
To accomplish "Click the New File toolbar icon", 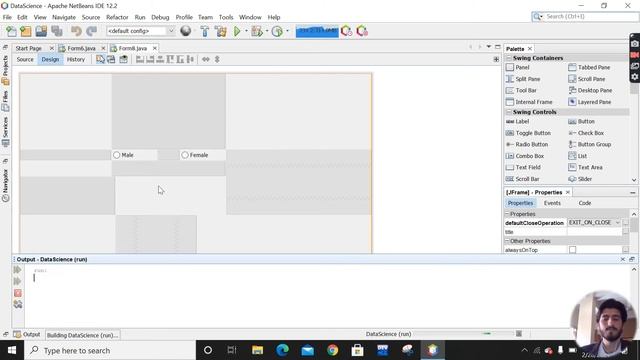I will (x=11, y=31).
